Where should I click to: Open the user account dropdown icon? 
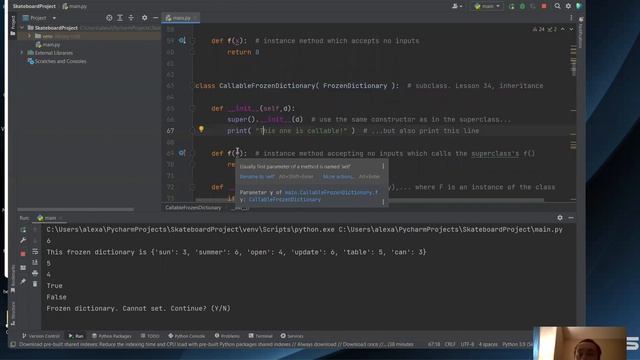(457, 6)
